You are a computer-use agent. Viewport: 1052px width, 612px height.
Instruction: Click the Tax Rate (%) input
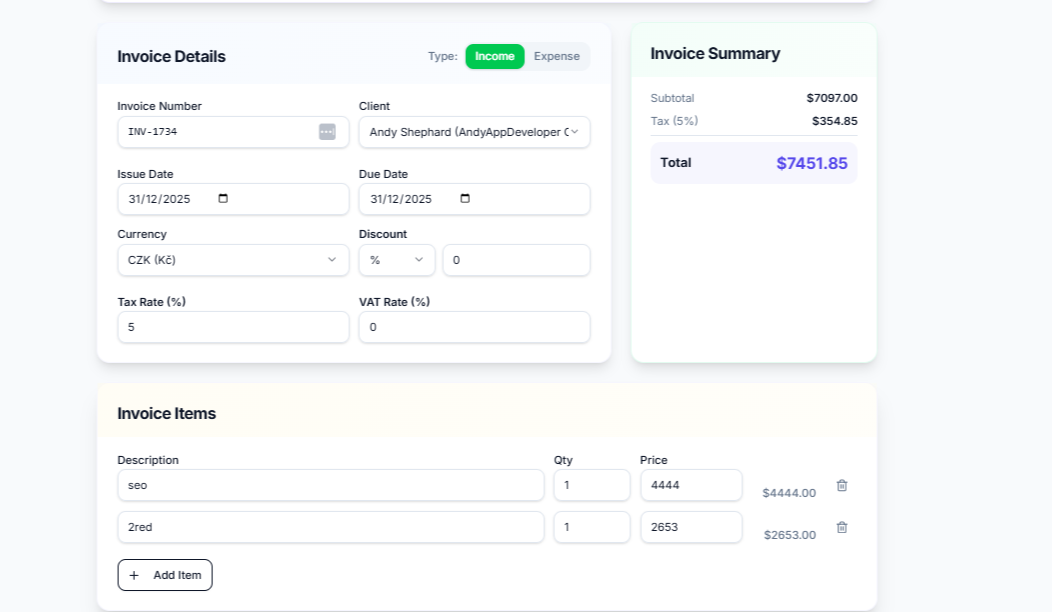pyautogui.click(x=233, y=327)
